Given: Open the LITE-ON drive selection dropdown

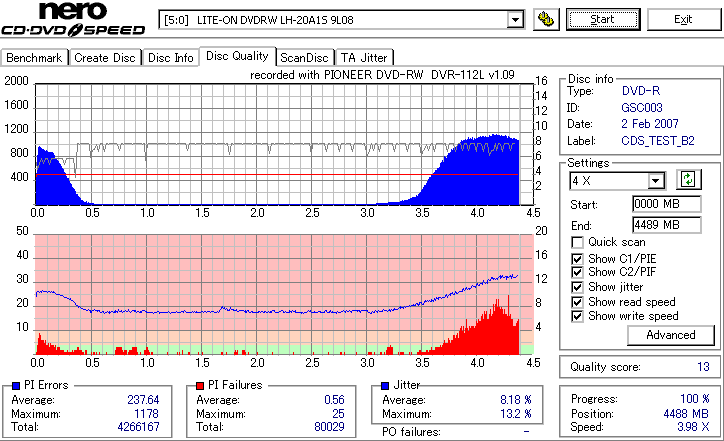Looking at the screenshot, I should 341,20.
